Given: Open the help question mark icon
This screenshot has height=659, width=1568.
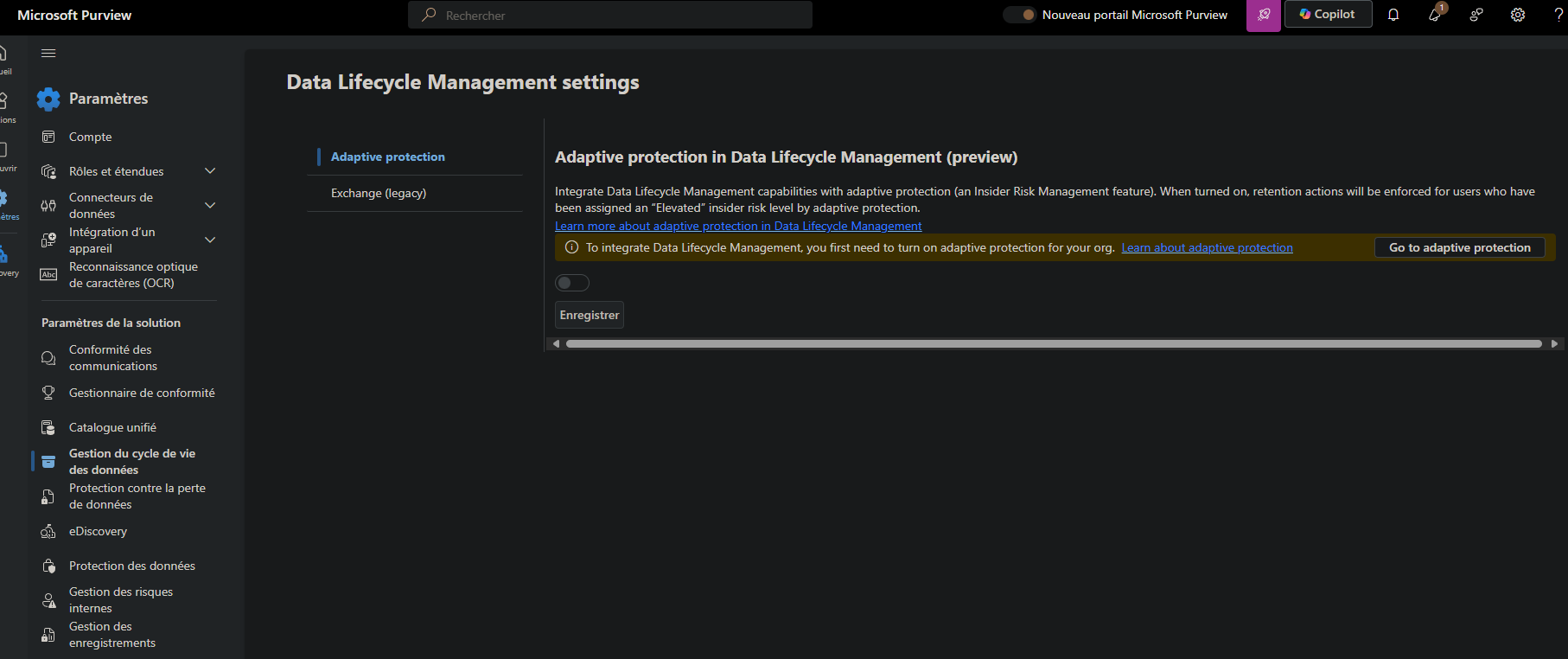Looking at the screenshot, I should tap(1558, 15).
